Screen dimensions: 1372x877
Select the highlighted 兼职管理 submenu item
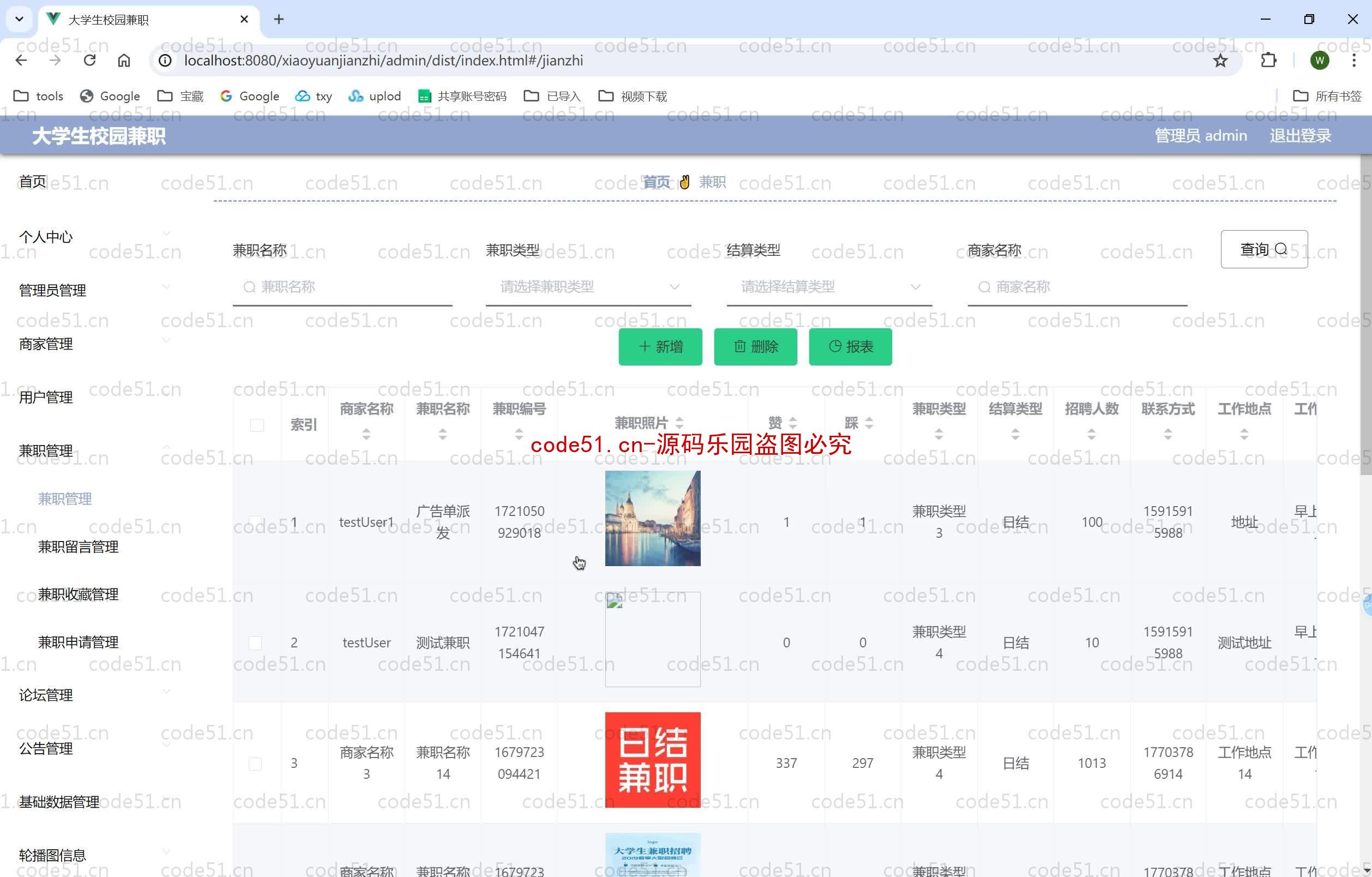click(65, 498)
